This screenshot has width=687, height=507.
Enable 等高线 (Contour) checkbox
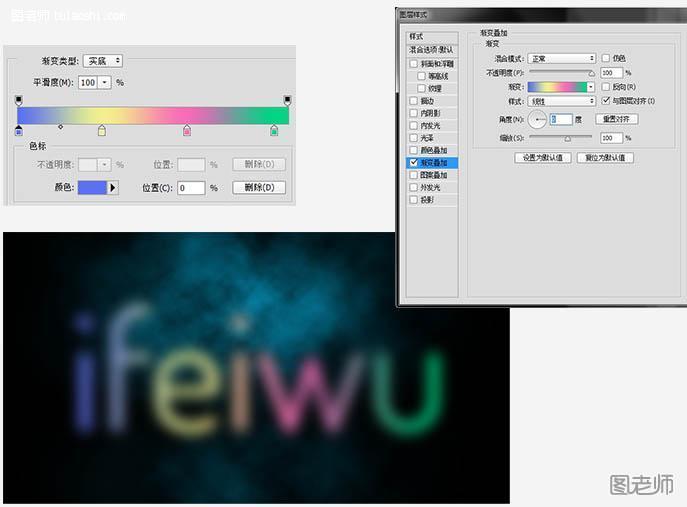(x=421, y=76)
